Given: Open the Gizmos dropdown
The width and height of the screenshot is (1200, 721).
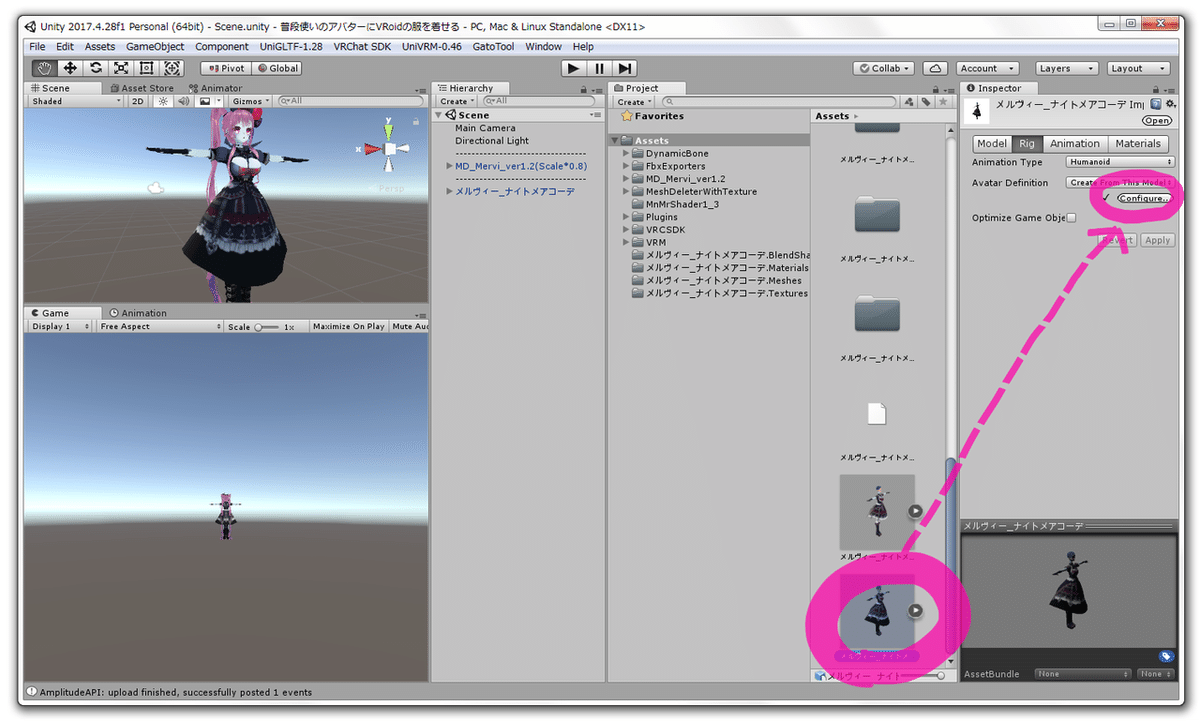Looking at the screenshot, I should [250, 101].
